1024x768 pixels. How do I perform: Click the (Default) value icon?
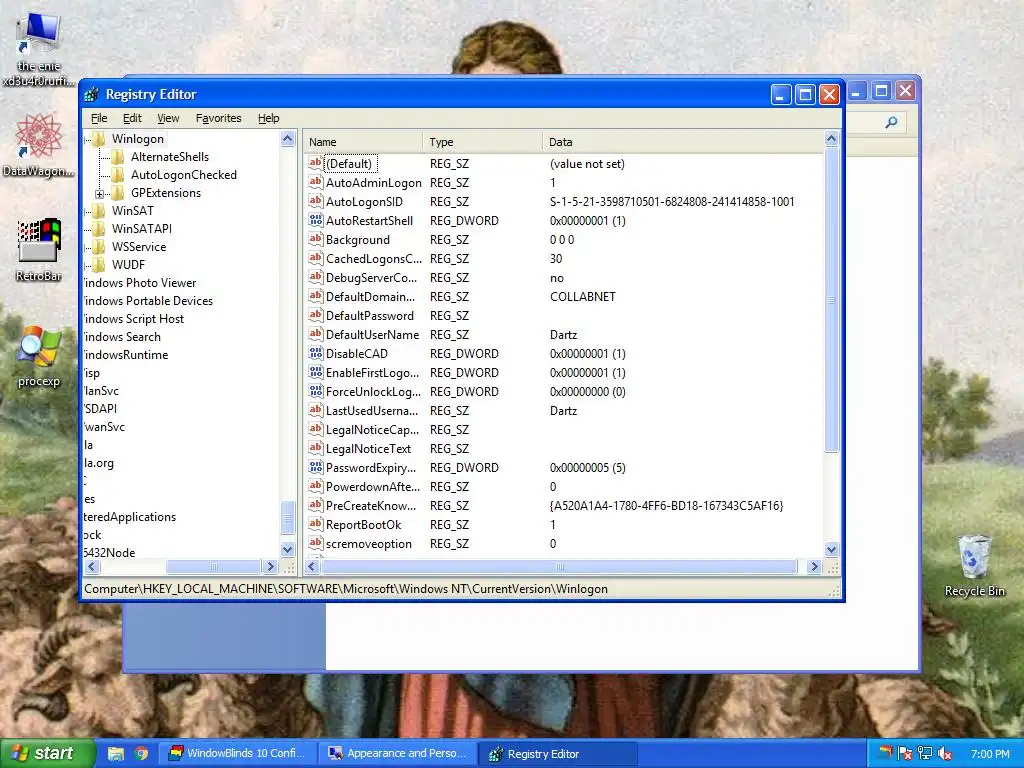pyautogui.click(x=315, y=163)
